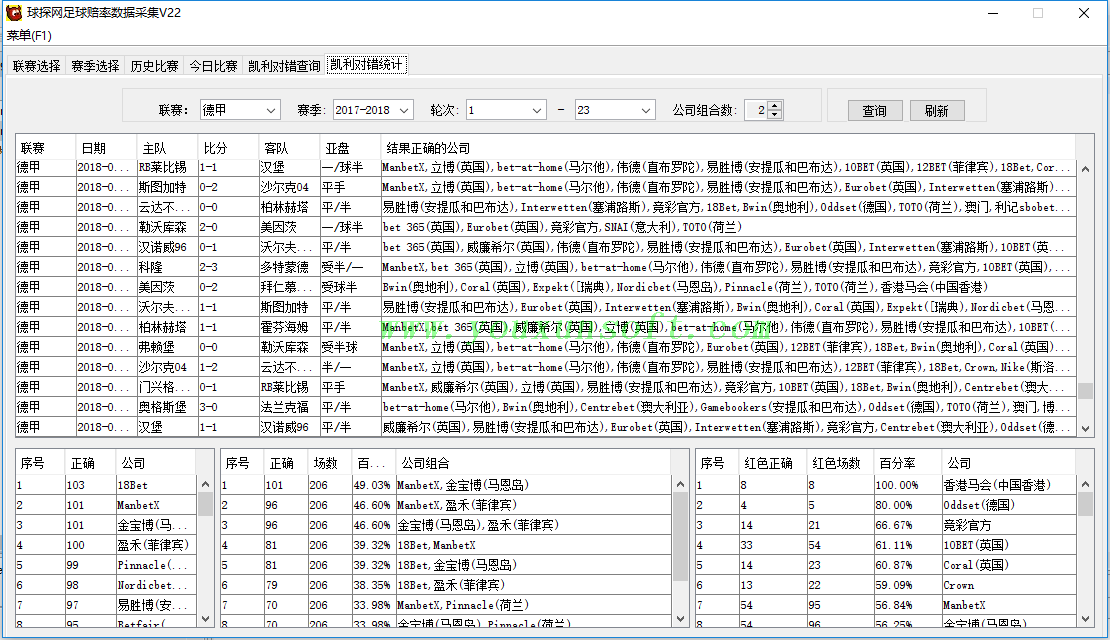The height and width of the screenshot is (640, 1110).
Task: Select the match with away team 霍芬海姆
Action: (x=546, y=327)
